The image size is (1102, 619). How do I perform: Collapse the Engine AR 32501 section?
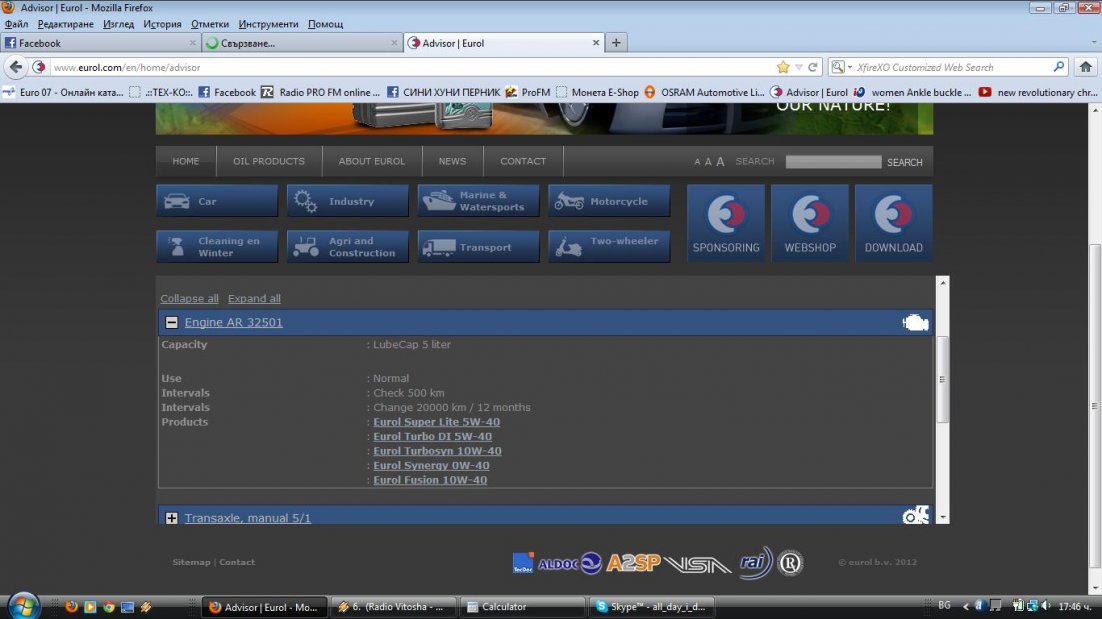[x=172, y=322]
